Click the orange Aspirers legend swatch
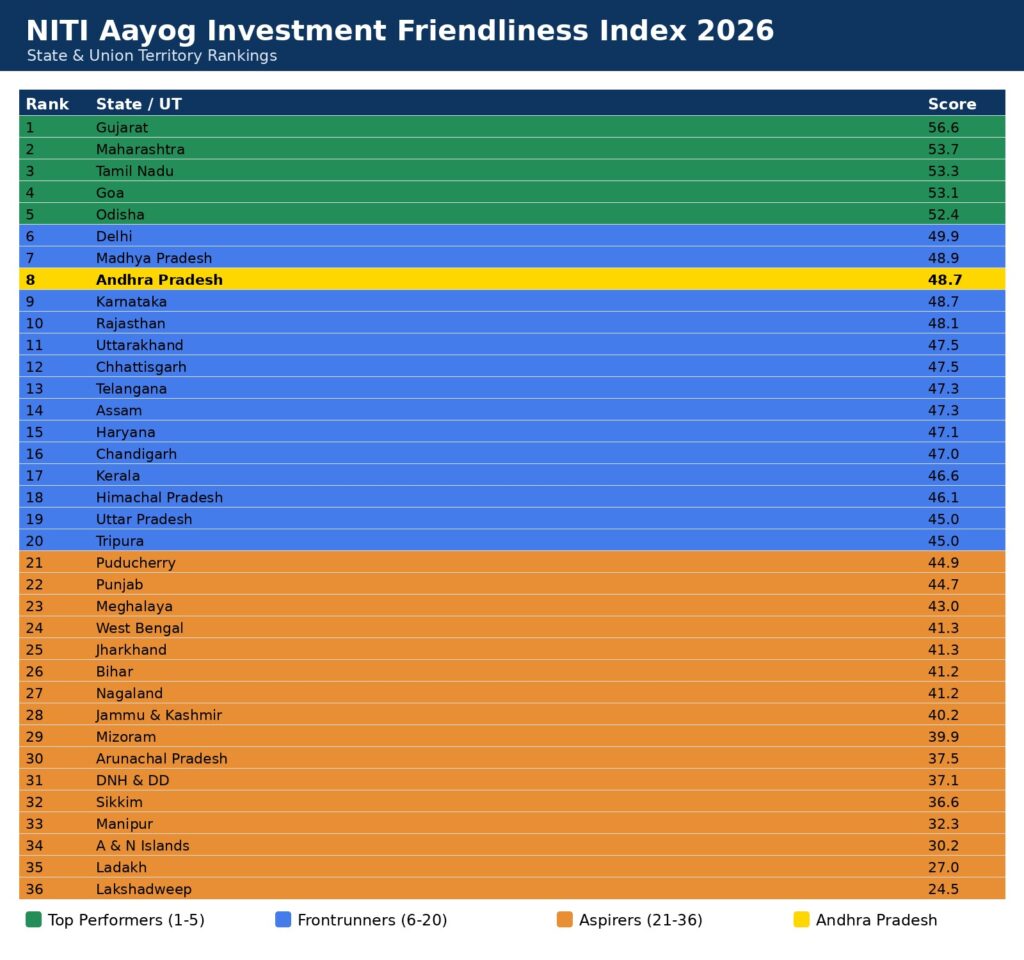The width and height of the screenshot is (1024, 960). tap(565, 920)
